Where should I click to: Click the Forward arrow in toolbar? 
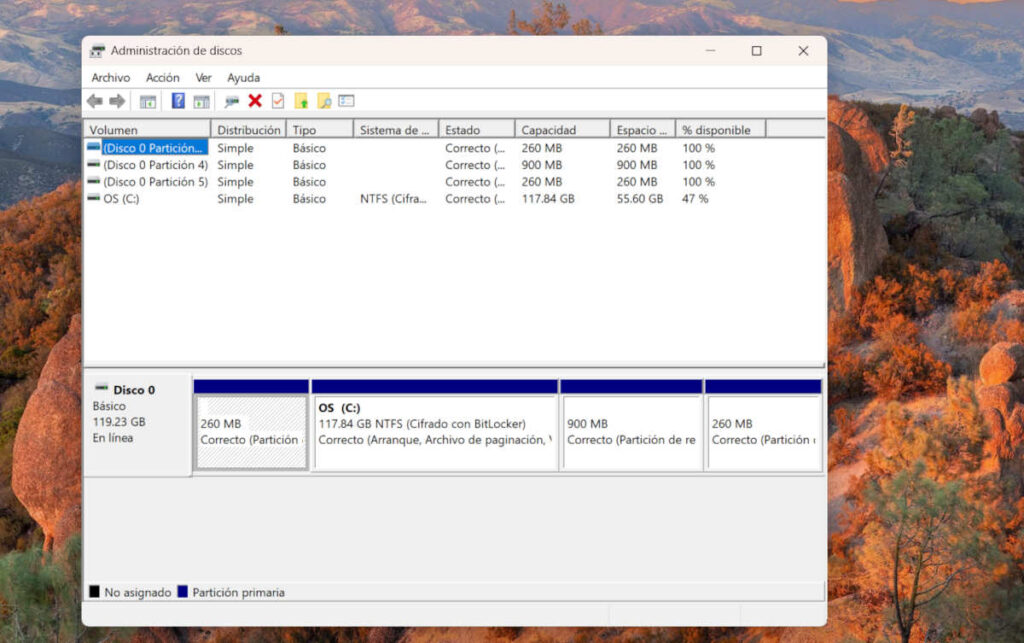117,101
